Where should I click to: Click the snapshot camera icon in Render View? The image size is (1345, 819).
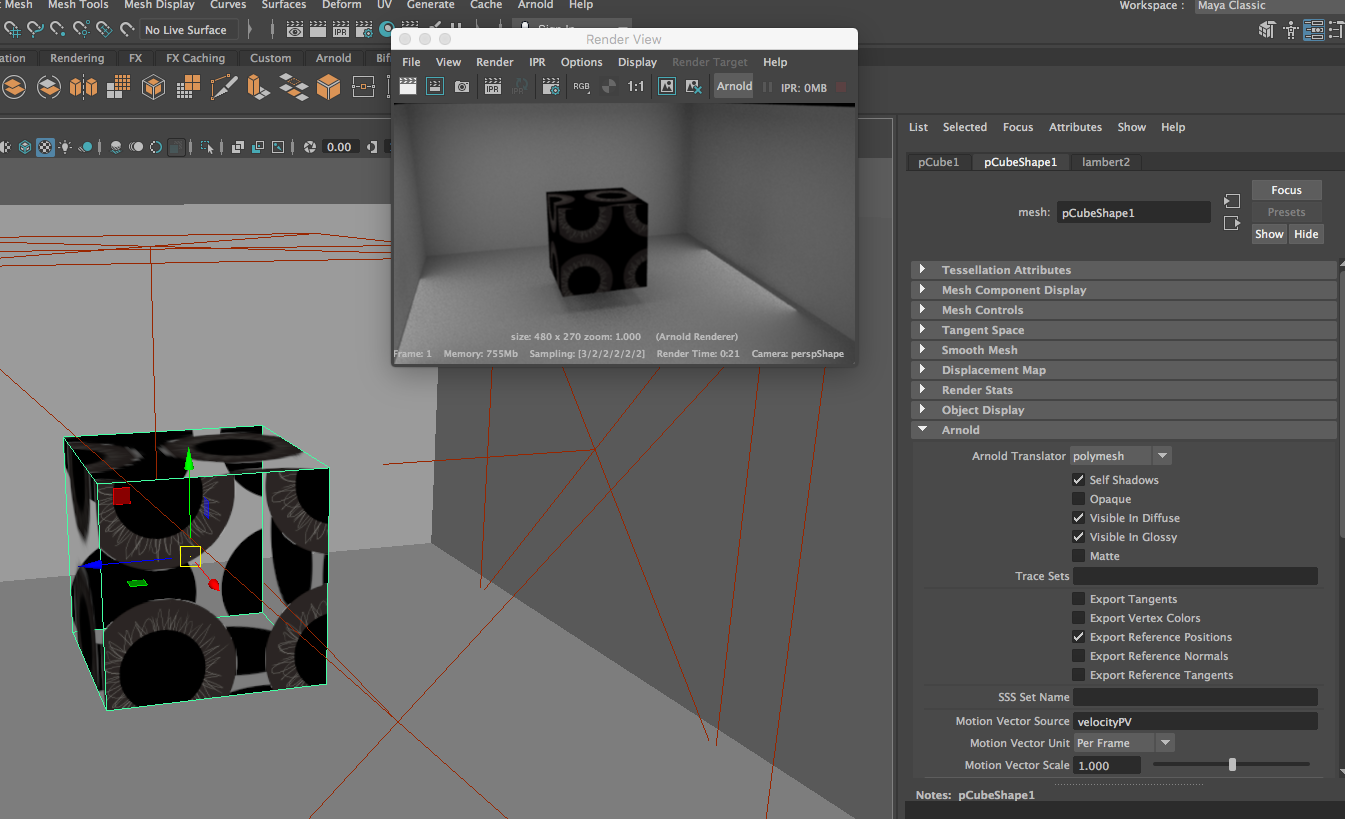click(x=462, y=87)
